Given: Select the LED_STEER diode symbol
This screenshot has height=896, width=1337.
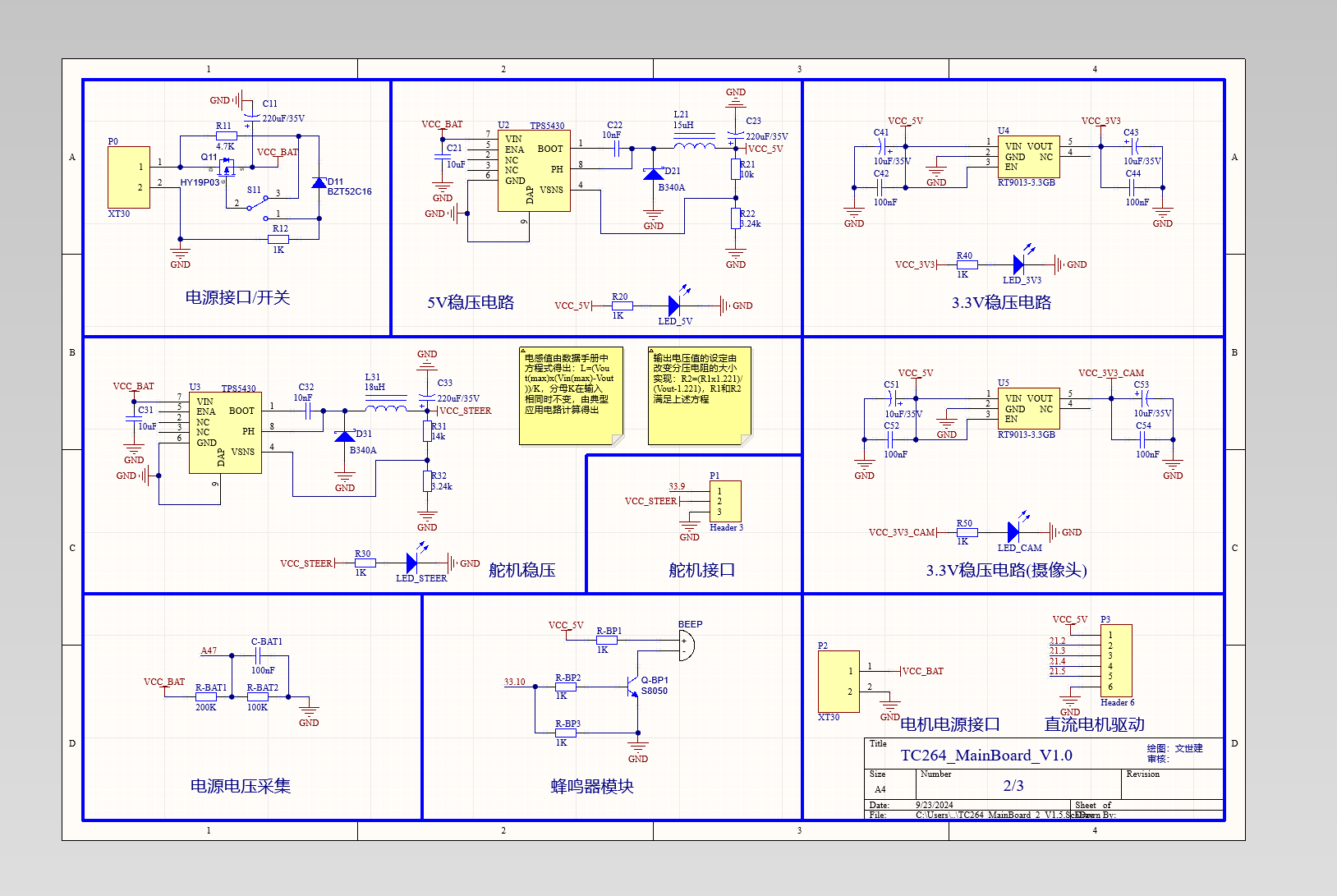Looking at the screenshot, I should (412, 563).
